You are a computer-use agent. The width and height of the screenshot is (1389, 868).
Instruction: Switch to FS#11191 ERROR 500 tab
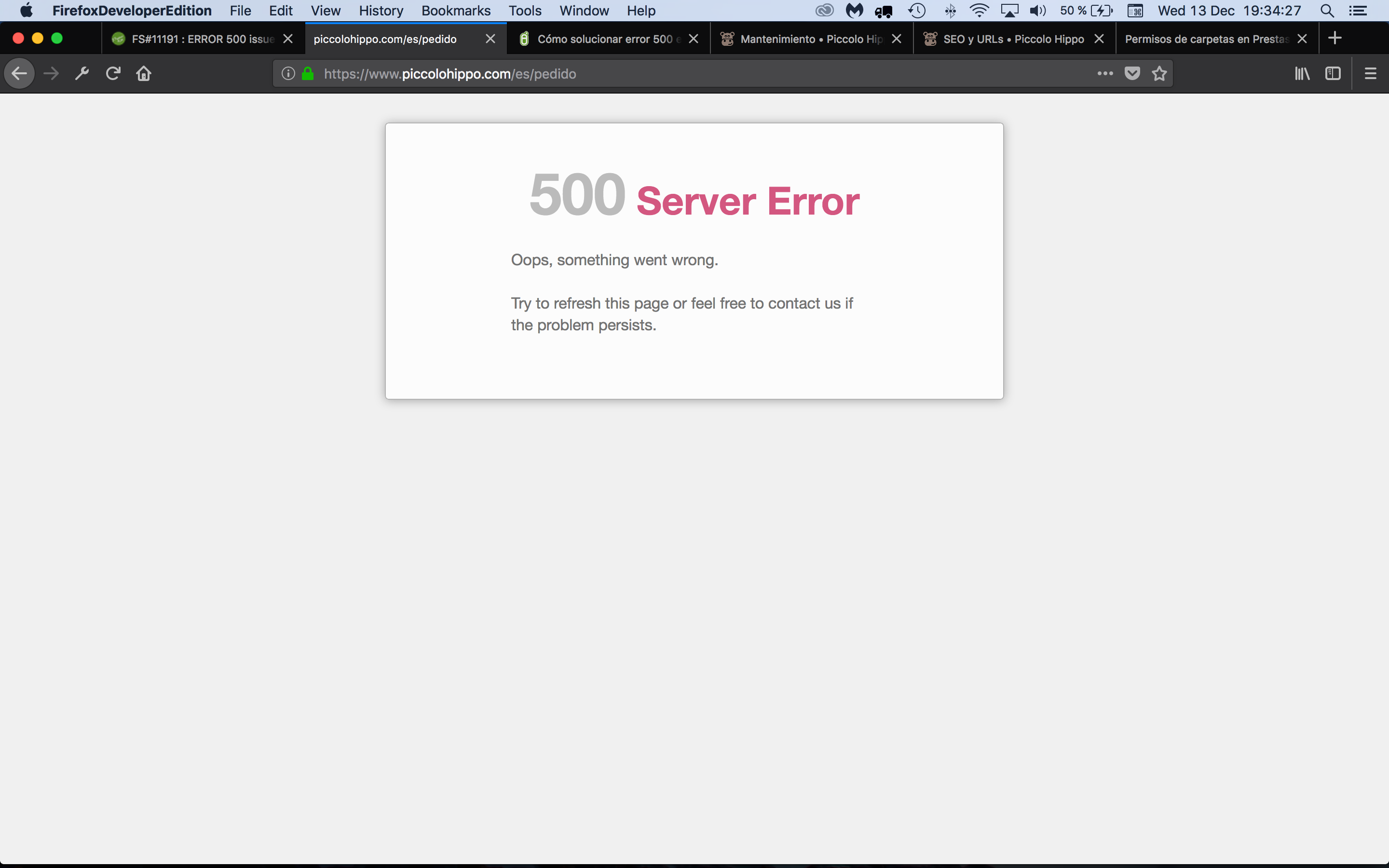[x=195, y=39]
